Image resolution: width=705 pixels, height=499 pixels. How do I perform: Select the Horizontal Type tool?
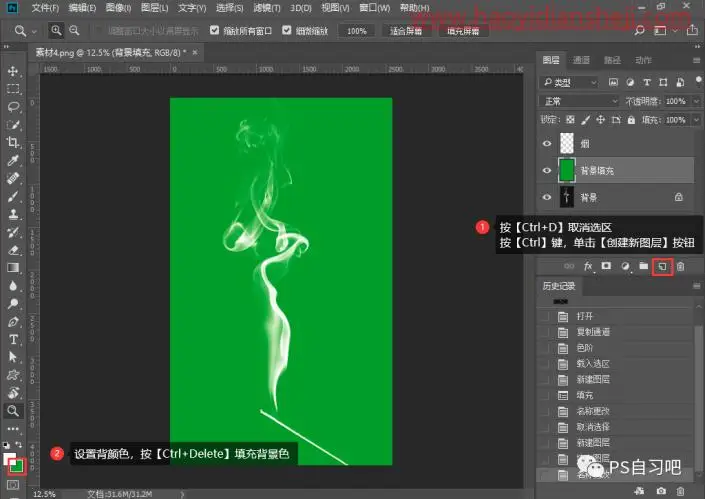13,339
